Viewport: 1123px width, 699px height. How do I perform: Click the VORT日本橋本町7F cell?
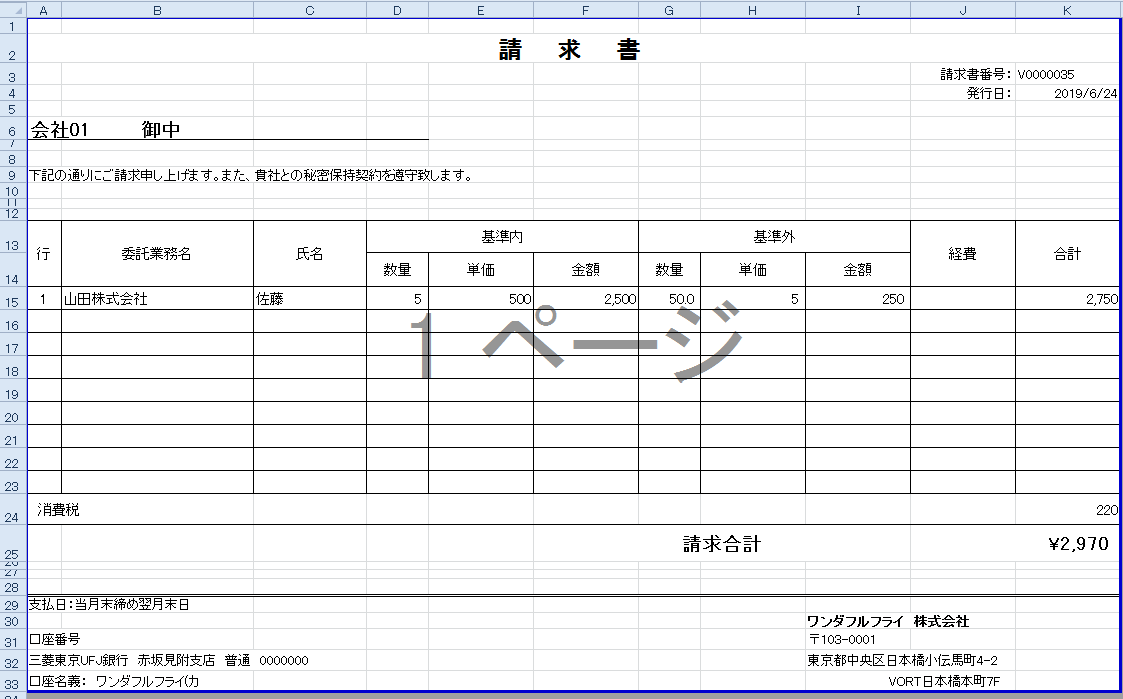(x=944, y=681)
